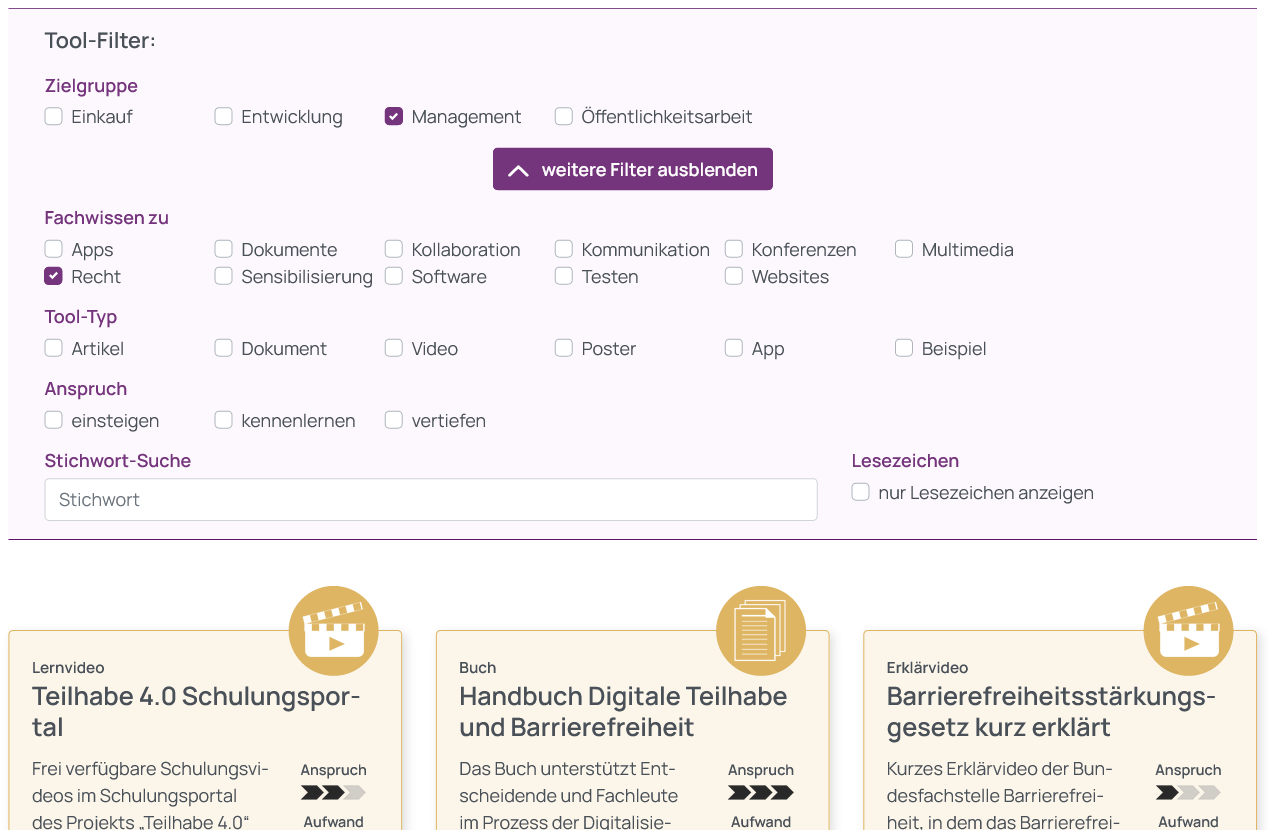Check the Kommunikation checkbox
The height and width of the screenshot is (834, 1276).
click(564, 249)
